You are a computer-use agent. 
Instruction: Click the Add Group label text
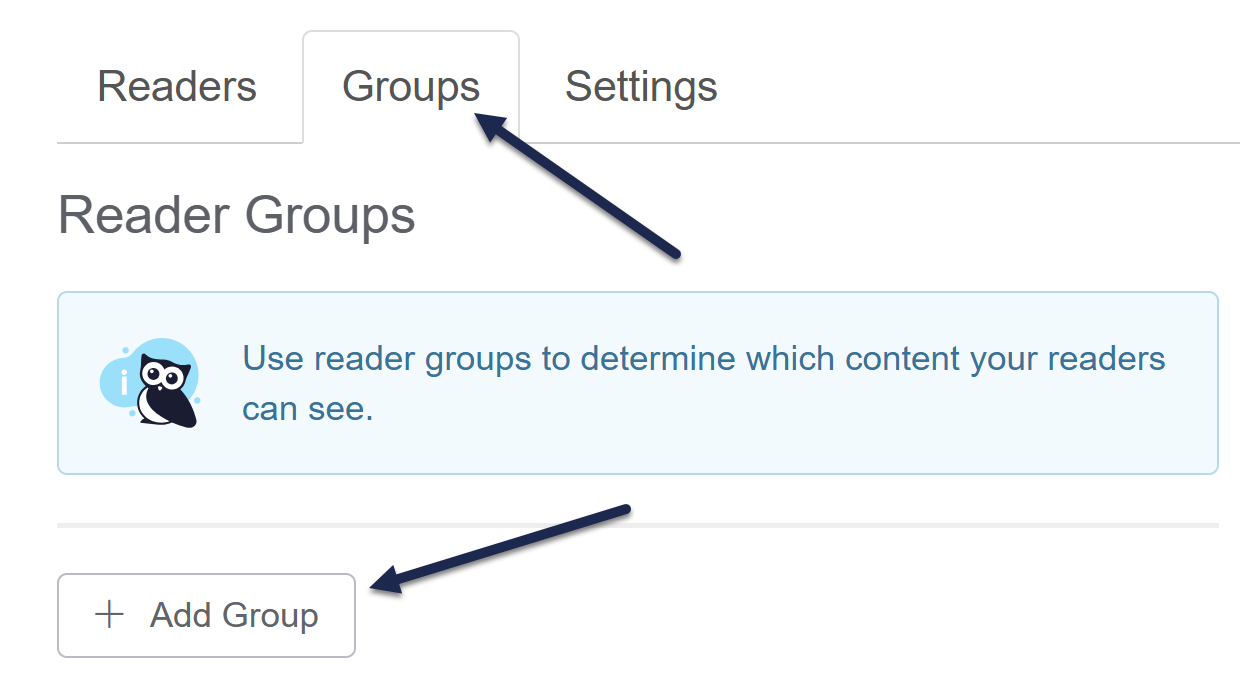(234, 615)
